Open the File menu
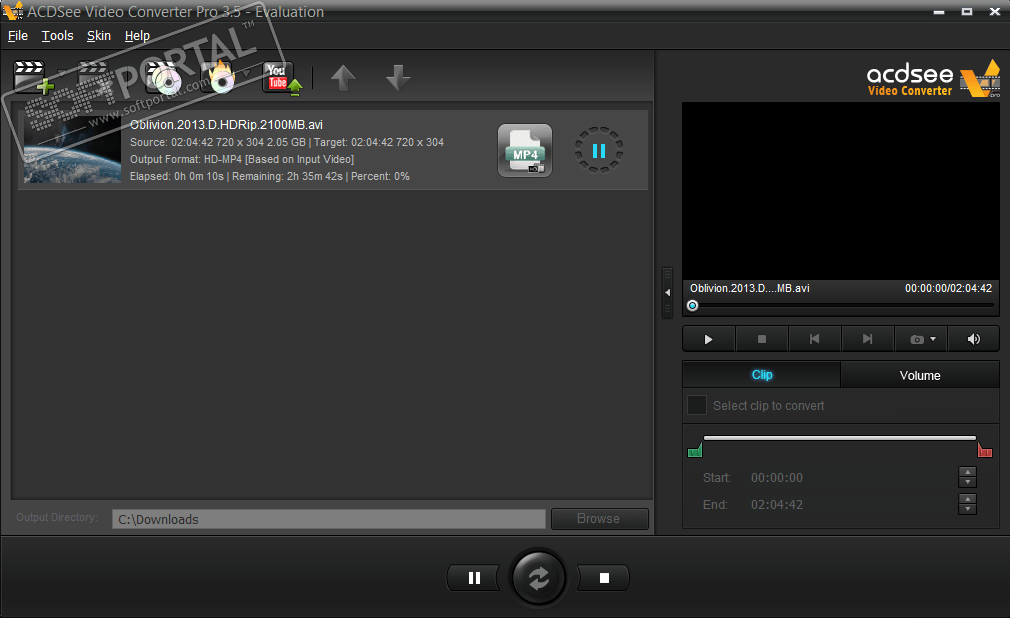The height and width of the screenshot is (618, 1010). point(17,36)
